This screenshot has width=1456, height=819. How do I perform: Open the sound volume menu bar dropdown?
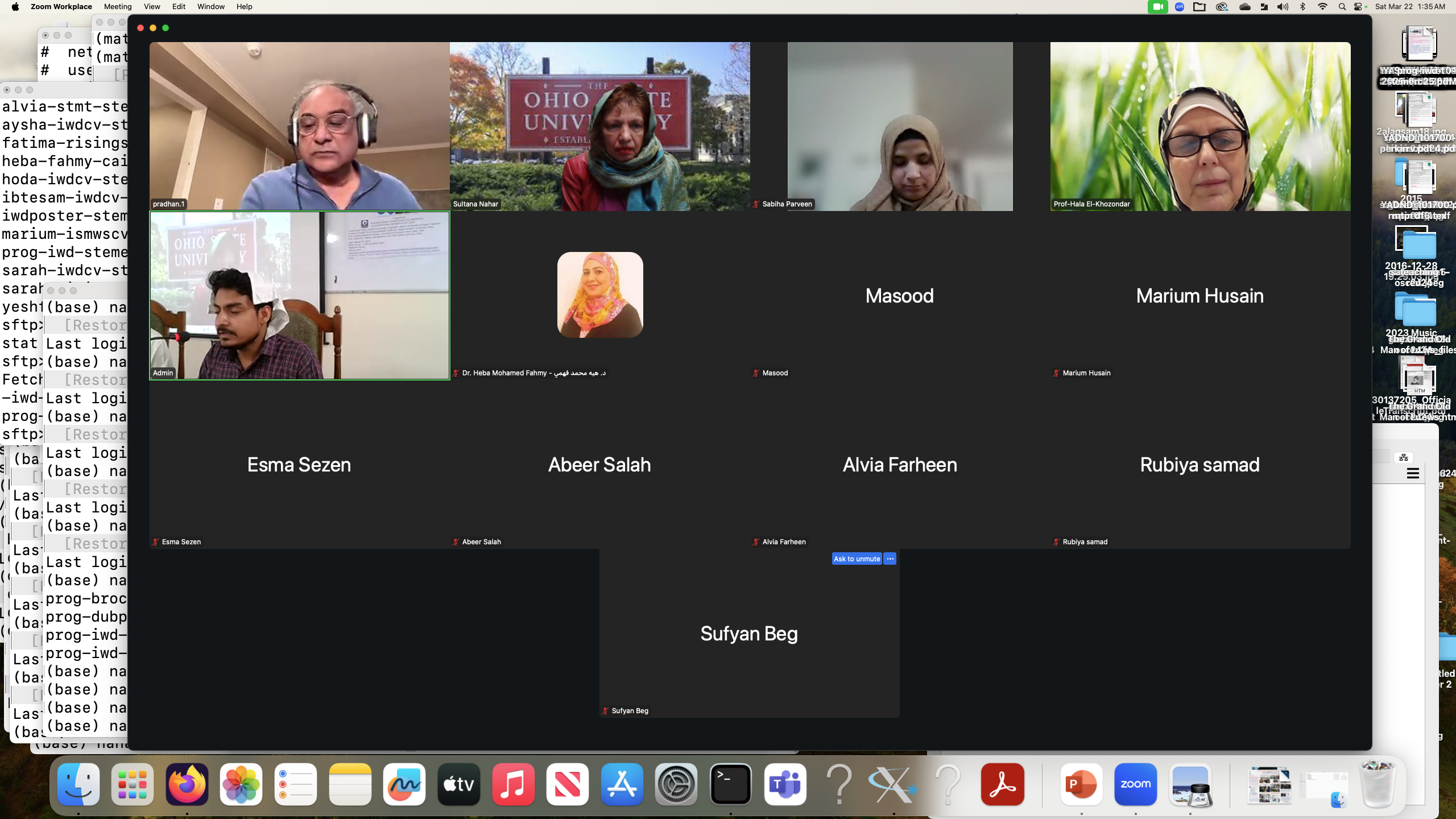coord(1283,7)
